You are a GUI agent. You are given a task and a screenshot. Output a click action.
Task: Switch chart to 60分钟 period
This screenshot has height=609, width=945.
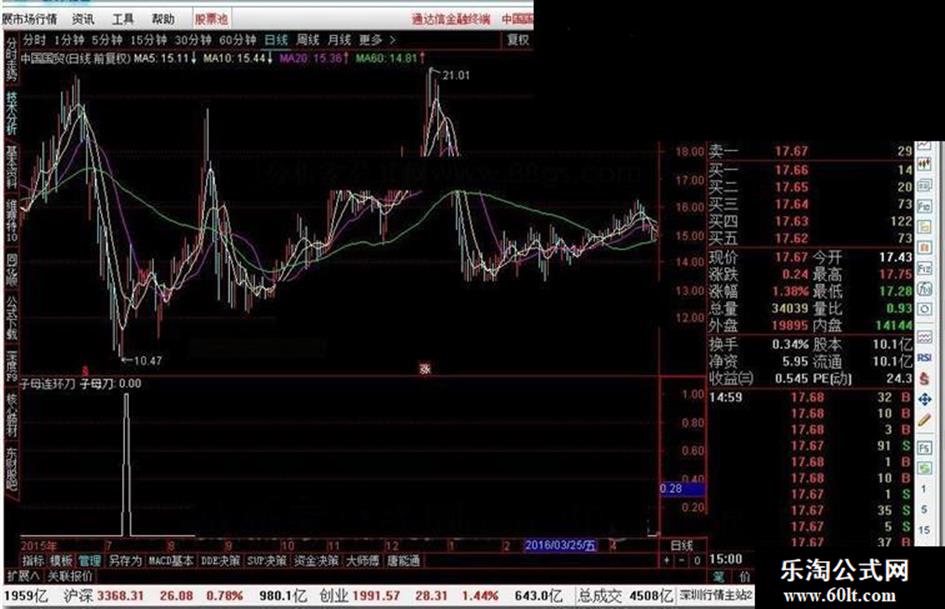pyautogui.click(x=237, y=40)
